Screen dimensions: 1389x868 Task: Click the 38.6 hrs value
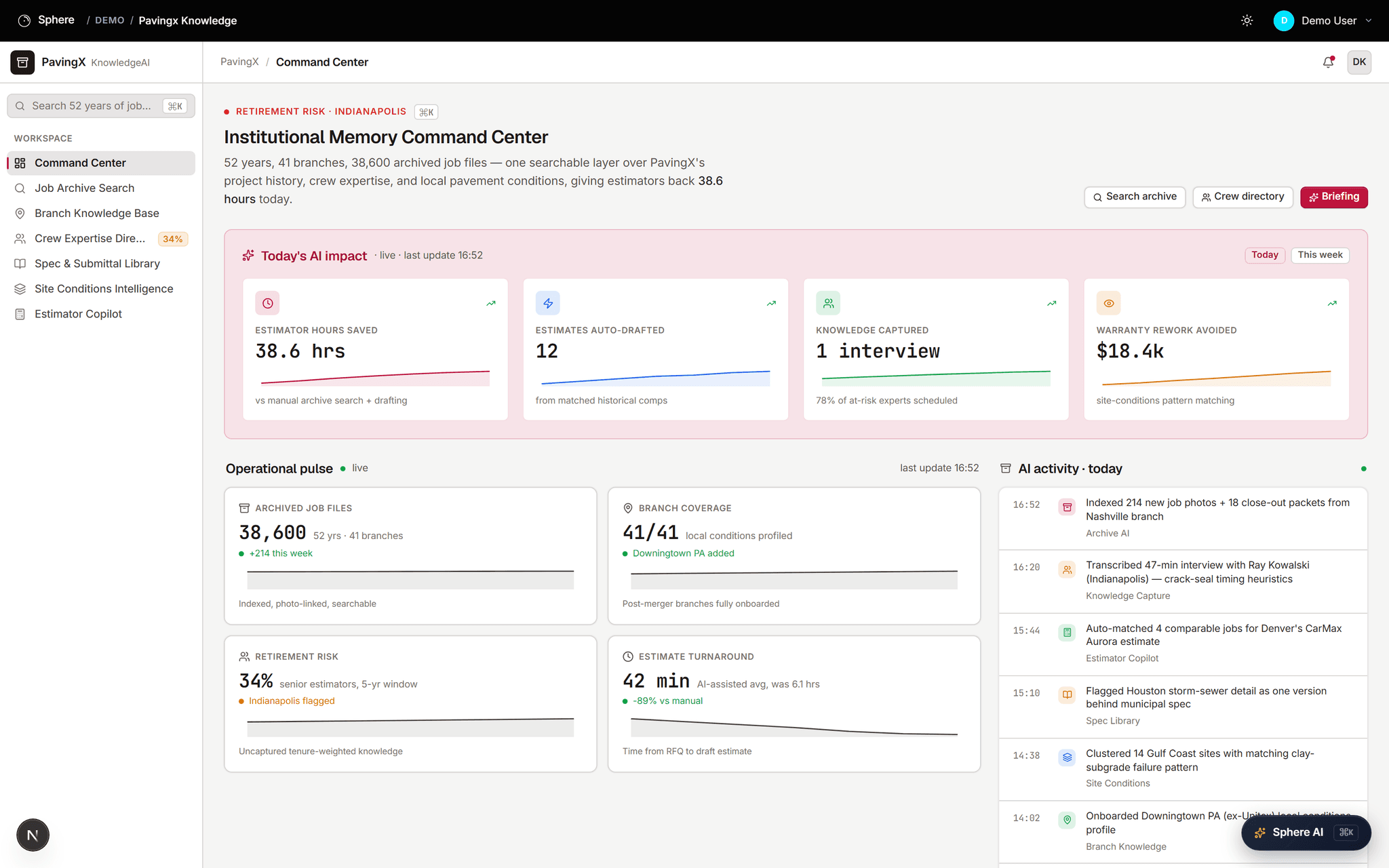click(x=300, y=351)
